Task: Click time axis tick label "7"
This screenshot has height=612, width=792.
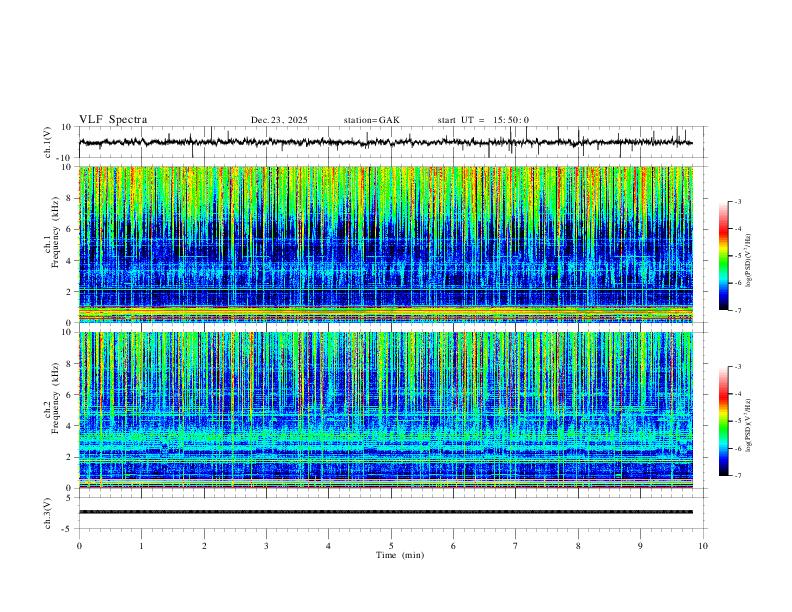Action: [x=516, y=546]
